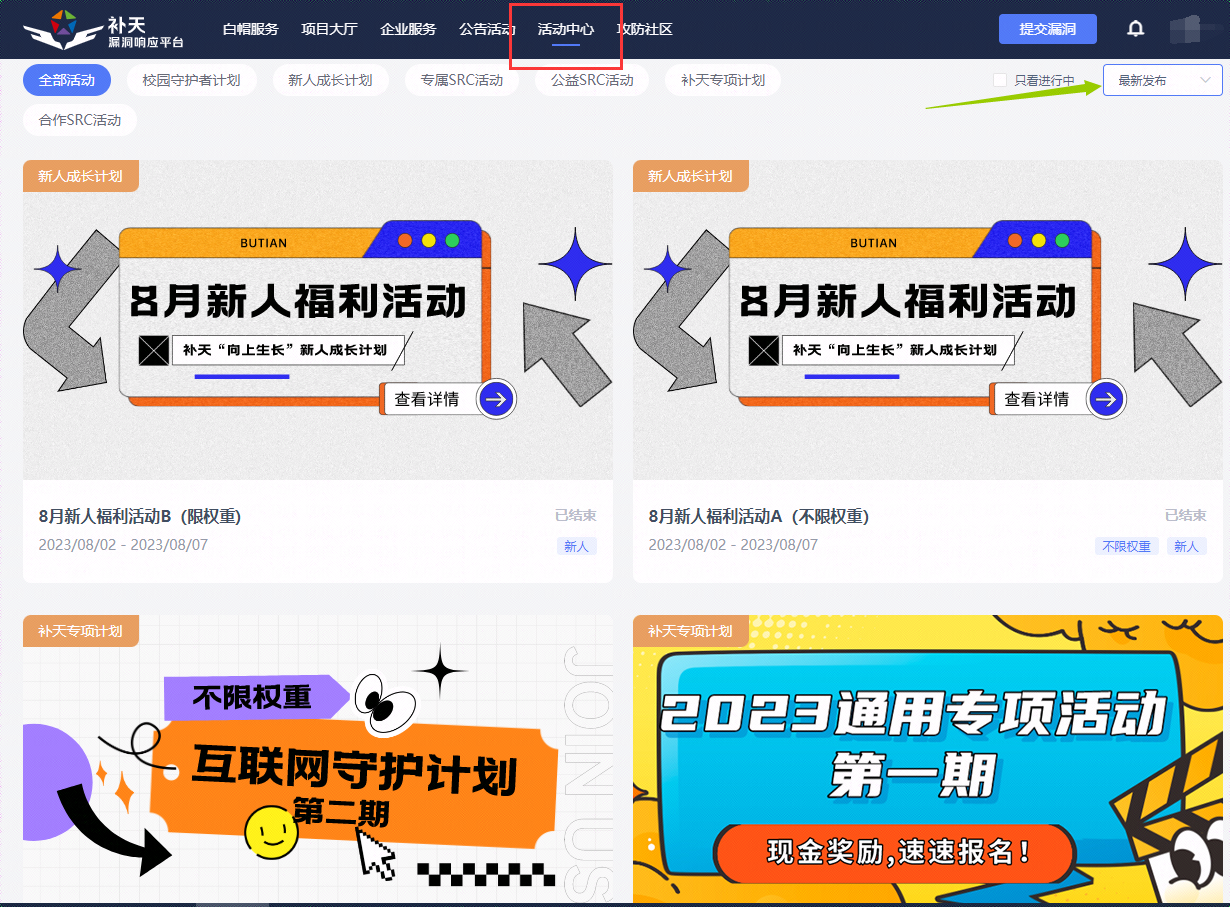The width and height of the screenshot is (1230, 907).
Task: Click arrow icon on 限权重 activity B banner
Action: click(x=496, y=399)
